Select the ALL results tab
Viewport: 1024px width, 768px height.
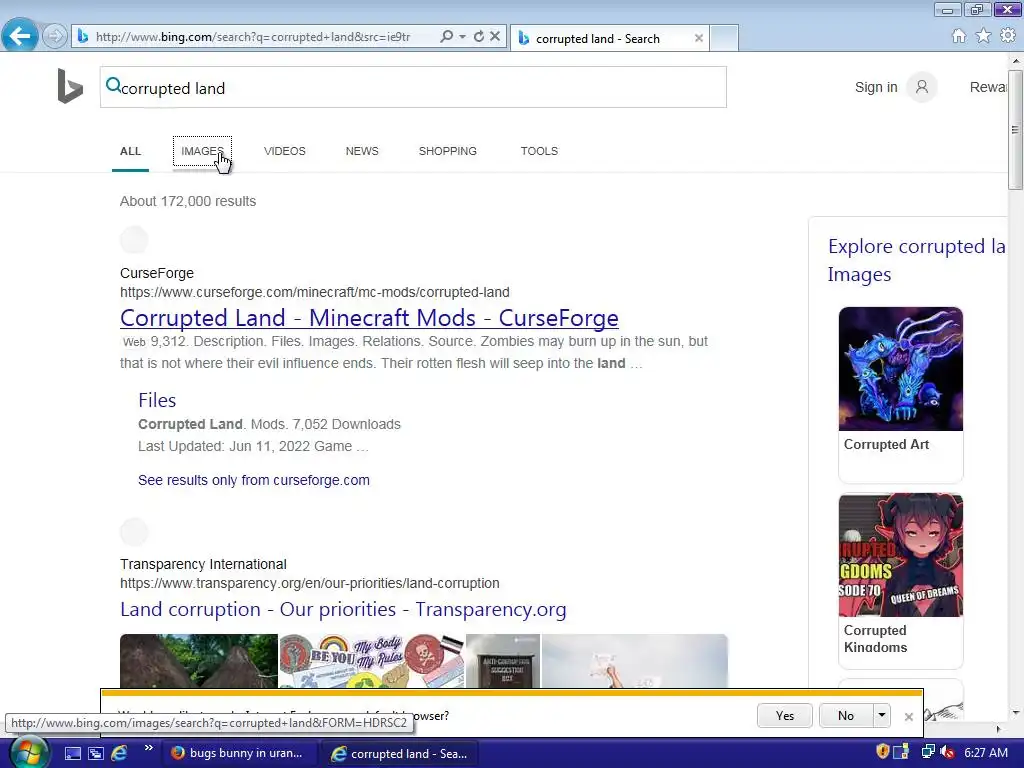click(x=131, y=151)
